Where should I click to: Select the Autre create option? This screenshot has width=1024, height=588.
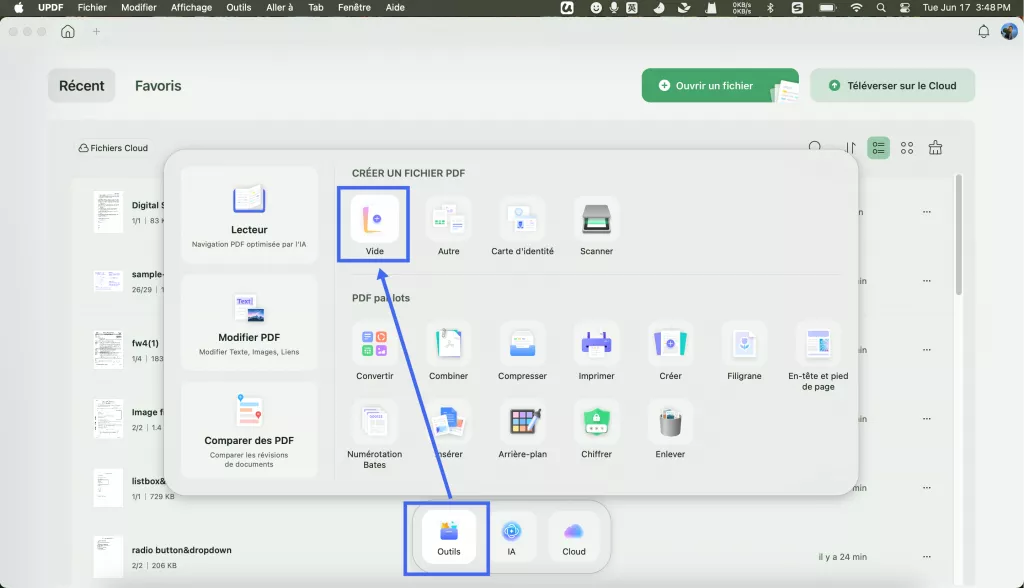point(448,225)
